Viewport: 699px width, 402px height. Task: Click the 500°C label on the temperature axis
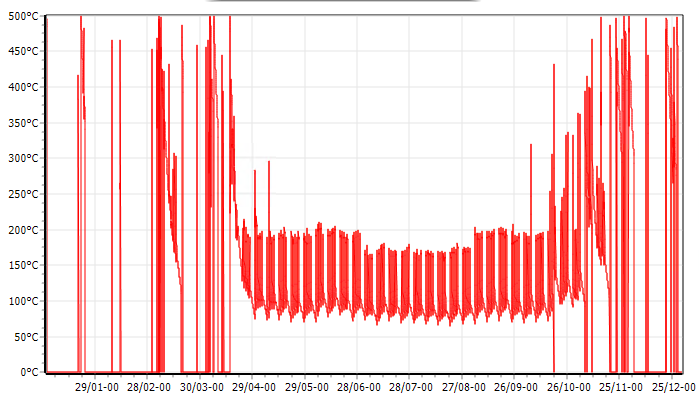pyautogui.click(x=22, y=16)
